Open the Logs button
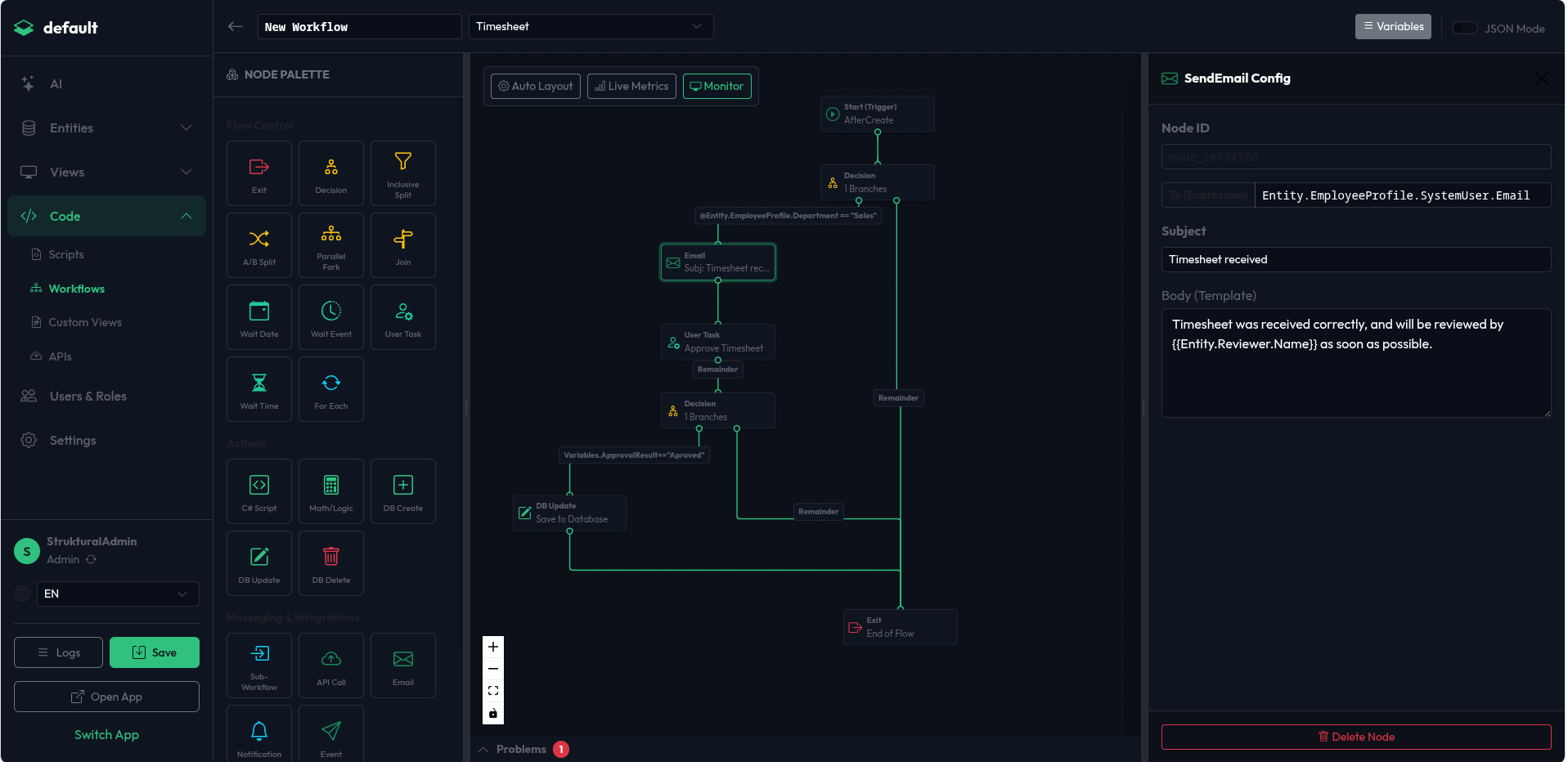The height and width of the screenshot is (762, 1568). point(58,652)
